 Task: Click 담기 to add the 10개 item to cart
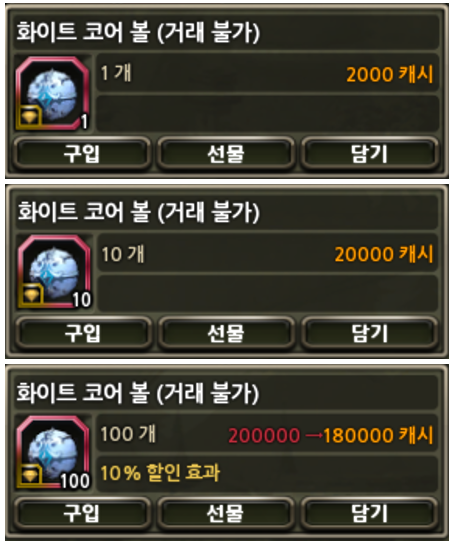[370, 334]
